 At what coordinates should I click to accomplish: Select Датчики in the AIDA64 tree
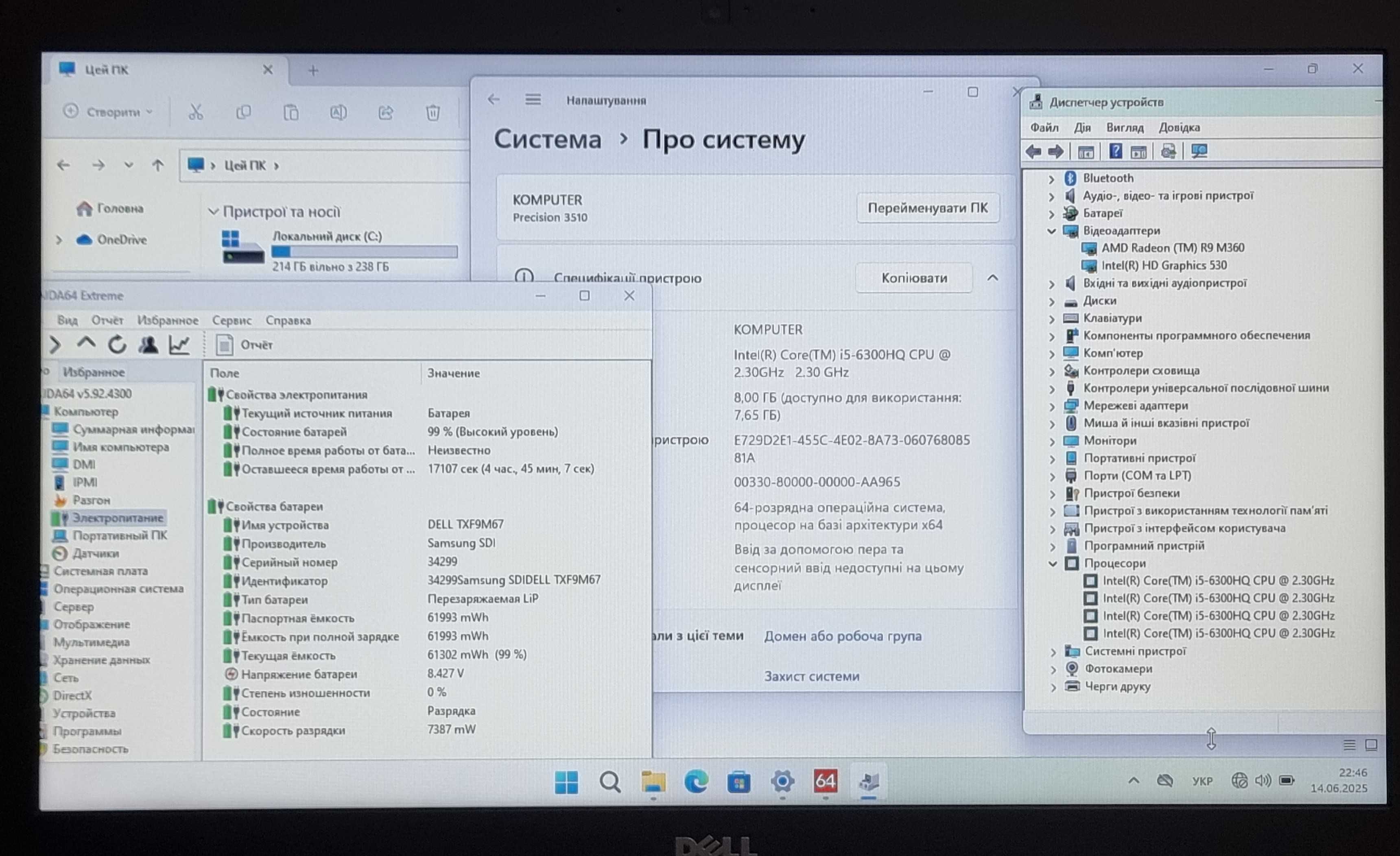pyautogui.click(x=96, y=553)
